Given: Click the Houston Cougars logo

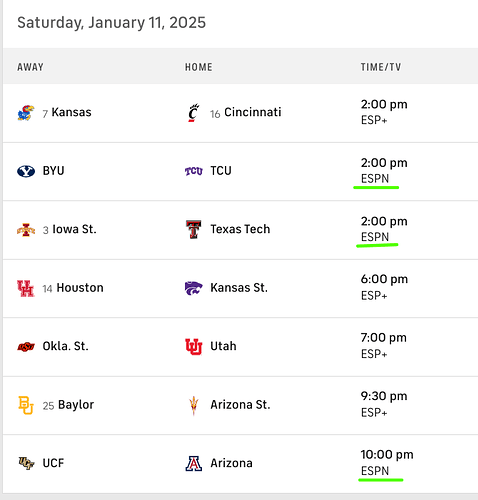Looking at the screenshot, I should [x=26, y=288].
